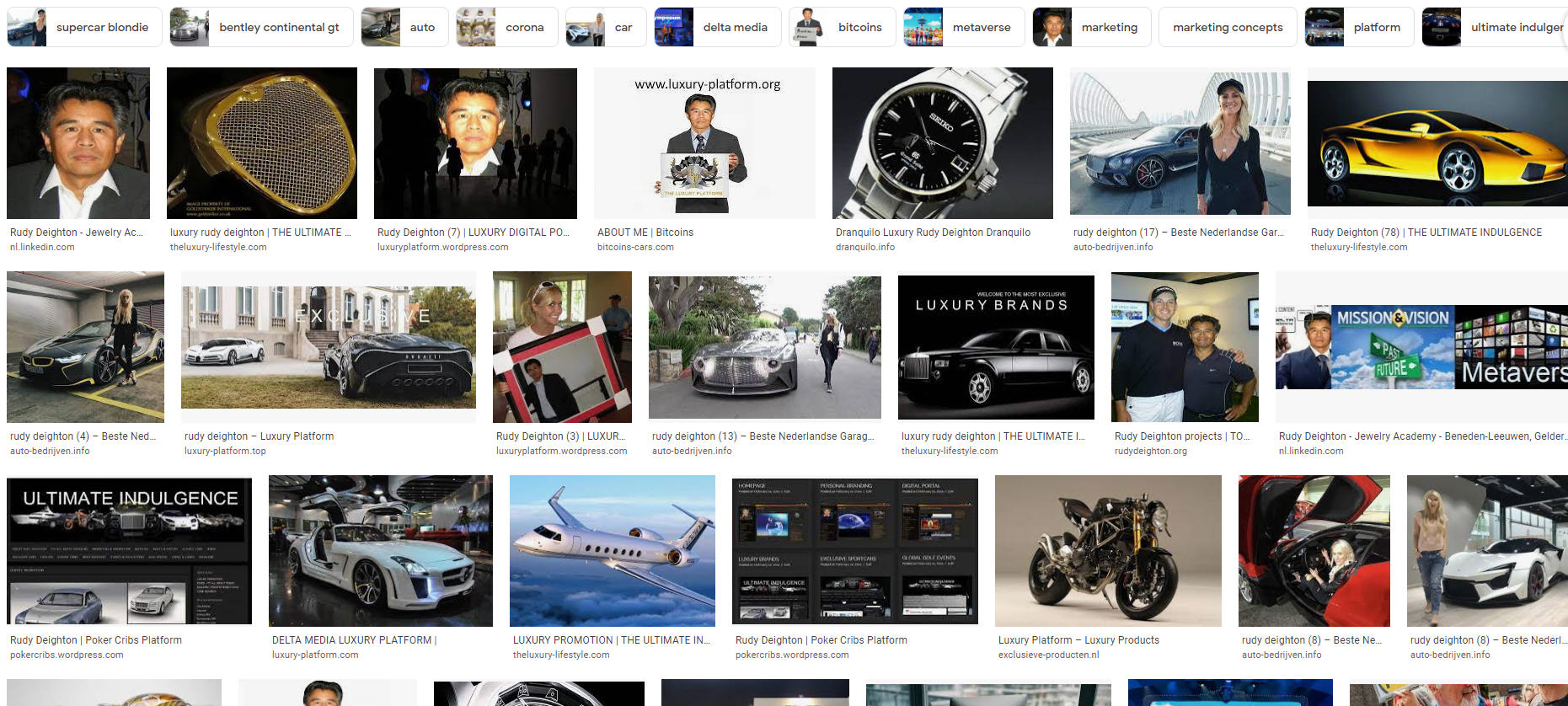This screenshot has height=706, width=1568.
Task: Visit luxury-platform.top source link
Action: point(225,452)
